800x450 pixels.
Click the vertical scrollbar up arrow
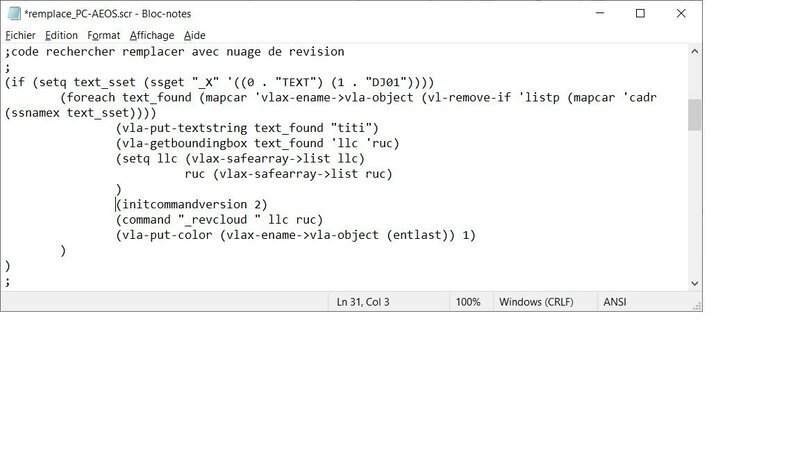693,51
